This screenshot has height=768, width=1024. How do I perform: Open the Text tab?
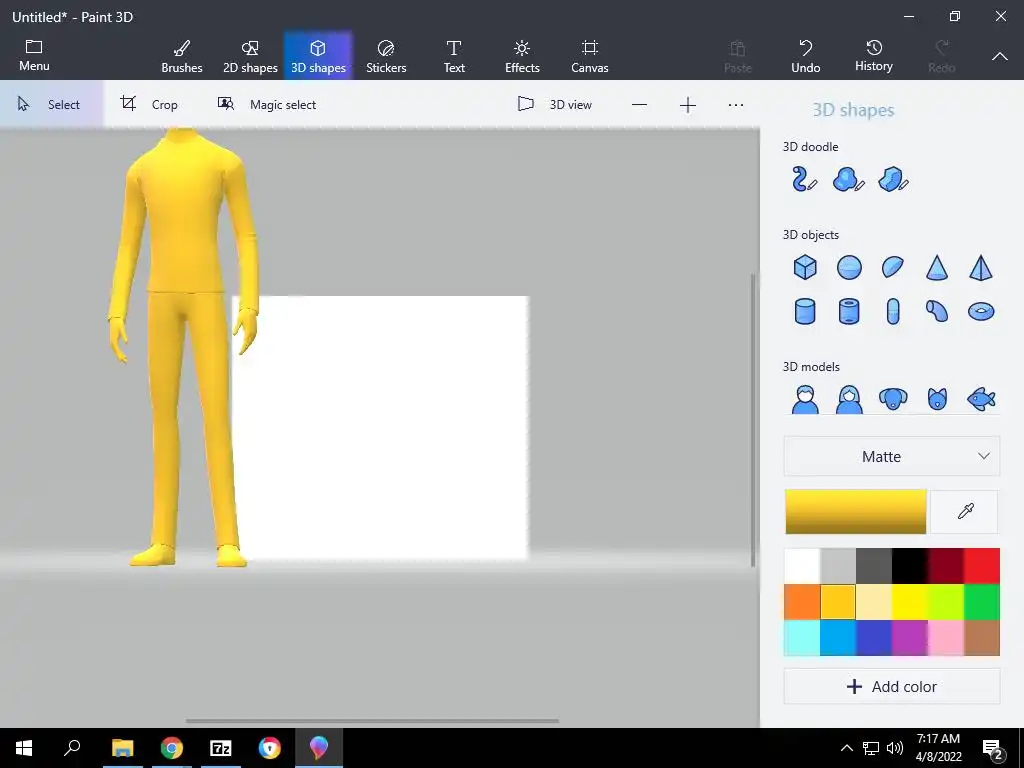tap(454, 56)
